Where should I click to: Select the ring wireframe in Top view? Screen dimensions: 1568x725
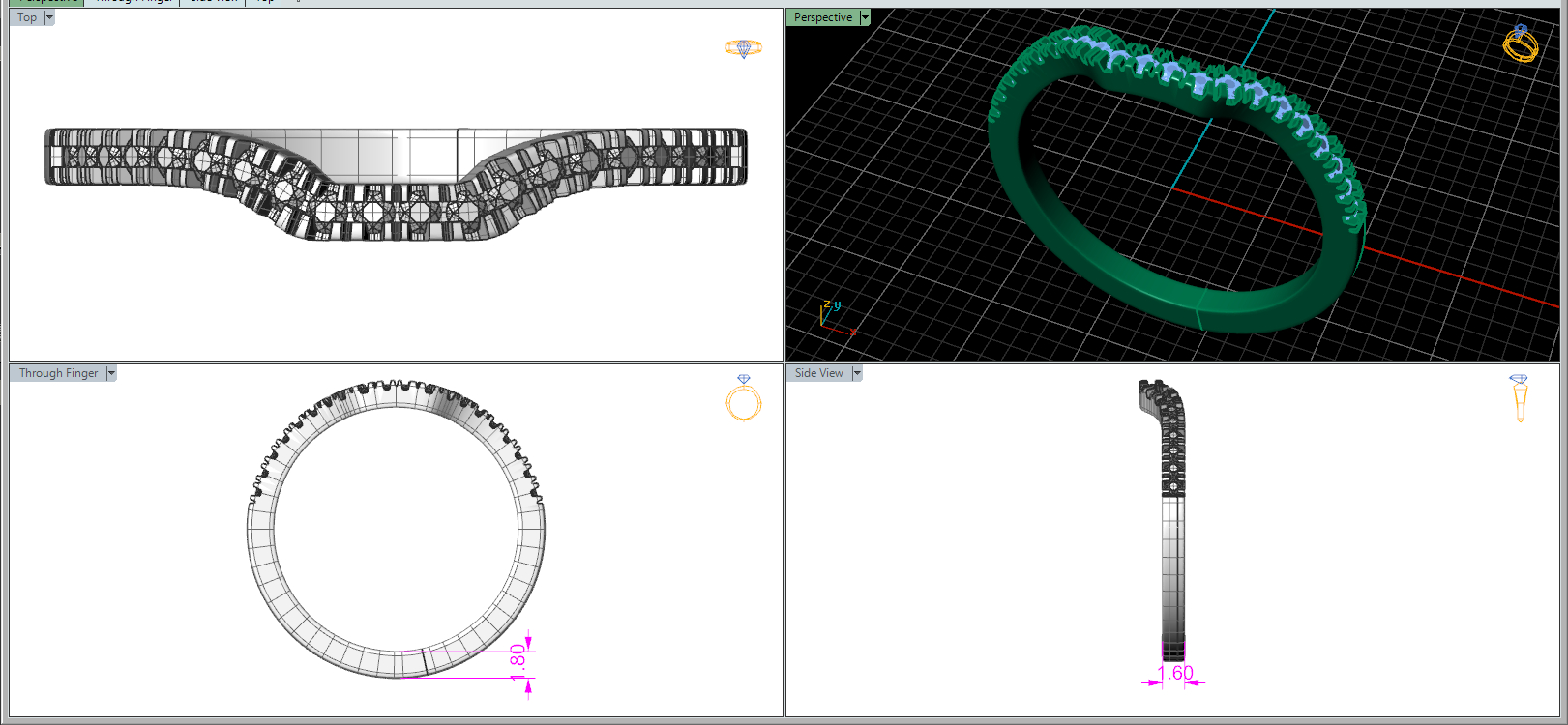[396, 184]
